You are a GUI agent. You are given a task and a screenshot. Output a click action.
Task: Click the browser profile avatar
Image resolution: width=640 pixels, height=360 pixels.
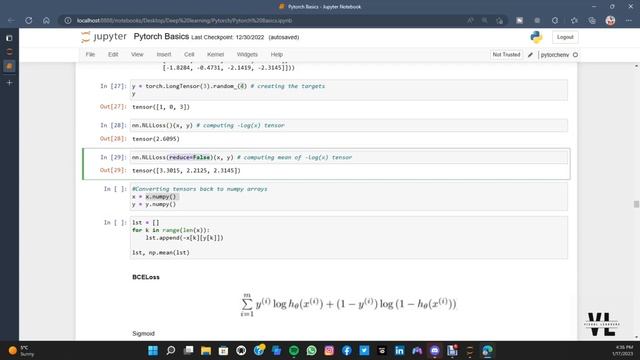point(610,20)
